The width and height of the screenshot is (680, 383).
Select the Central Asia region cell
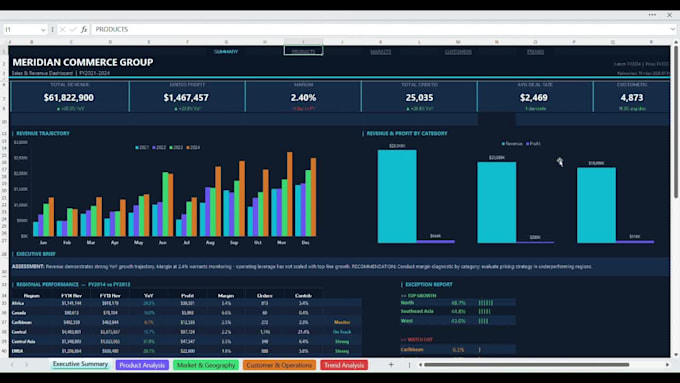(23, 341)
